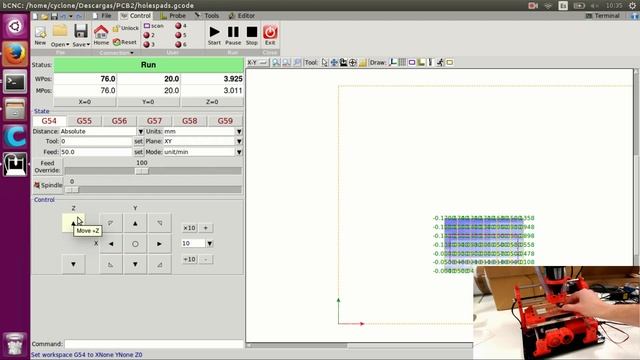Click the x10 step multiplier button
640x360 pixels.
189,228
